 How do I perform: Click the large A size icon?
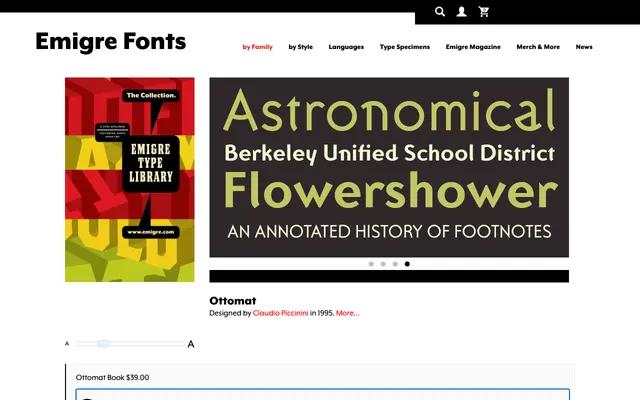(191, 344)
